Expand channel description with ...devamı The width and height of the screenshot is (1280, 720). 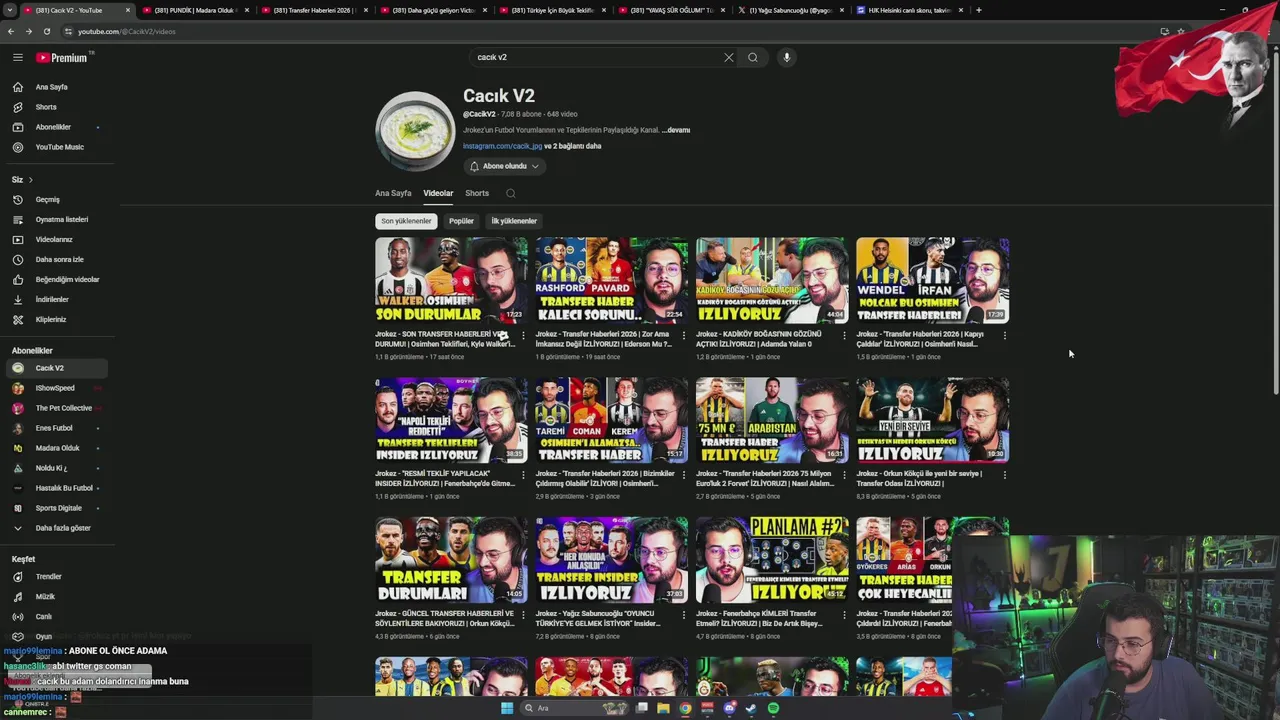tap(677, 130)
